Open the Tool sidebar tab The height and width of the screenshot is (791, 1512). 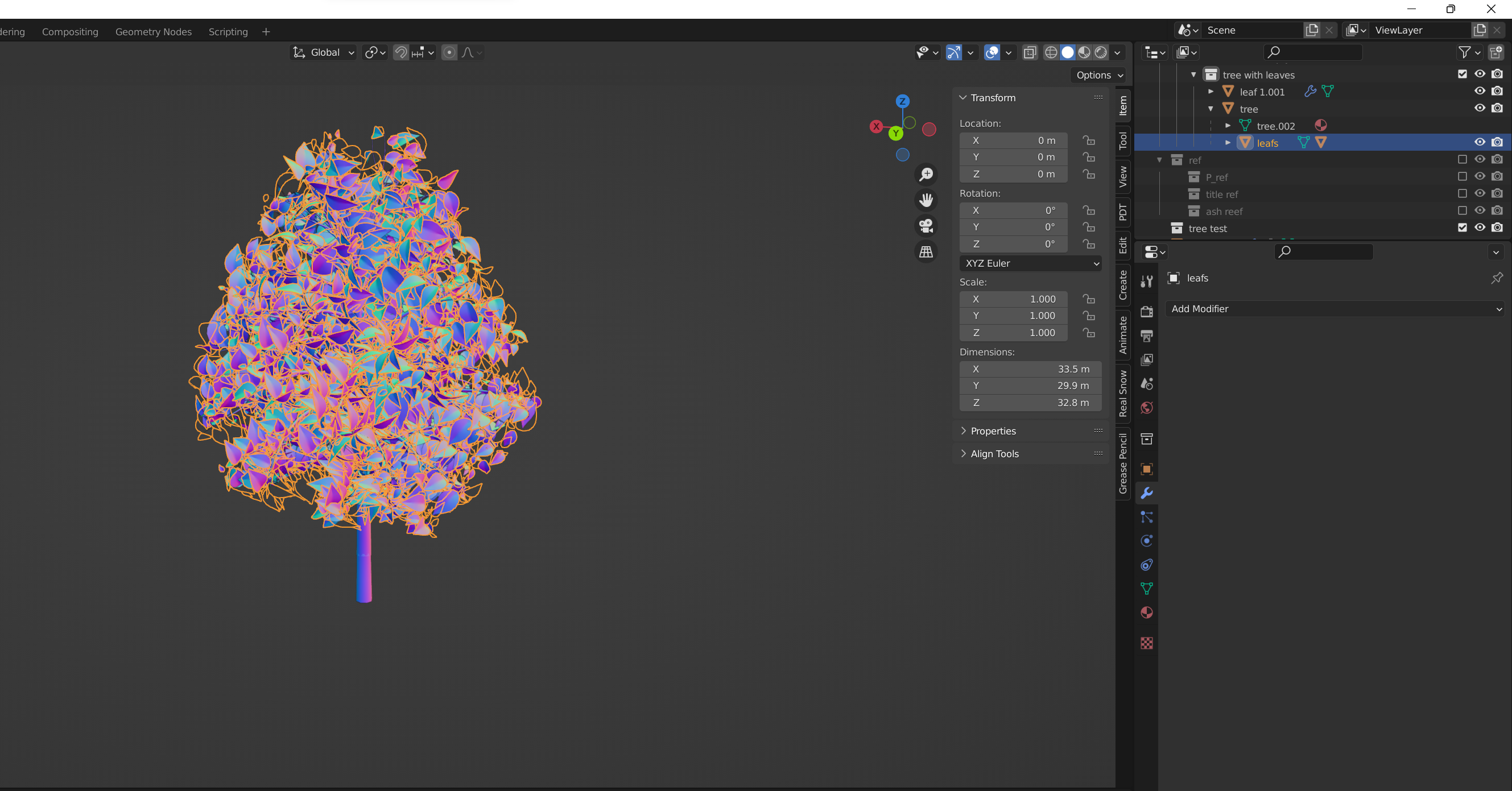(x=1123, y=141)
